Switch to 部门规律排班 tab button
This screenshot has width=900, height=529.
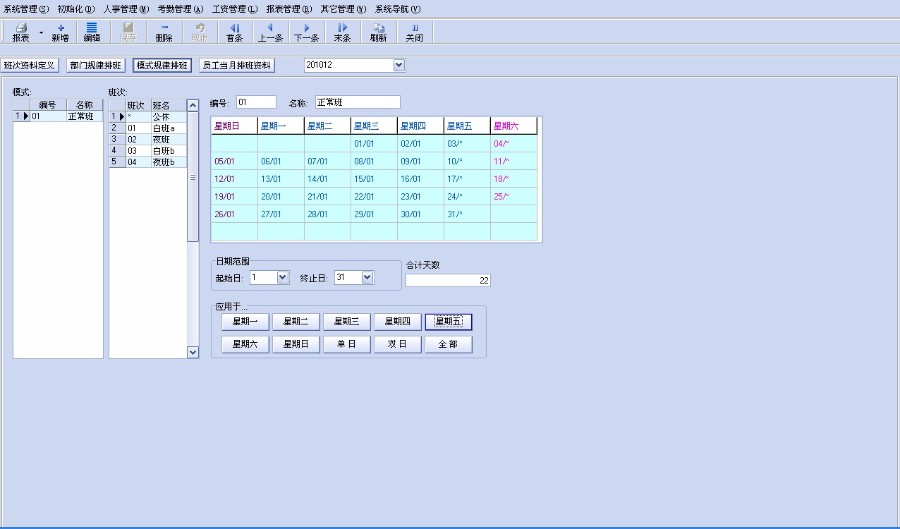pos(96,65)
